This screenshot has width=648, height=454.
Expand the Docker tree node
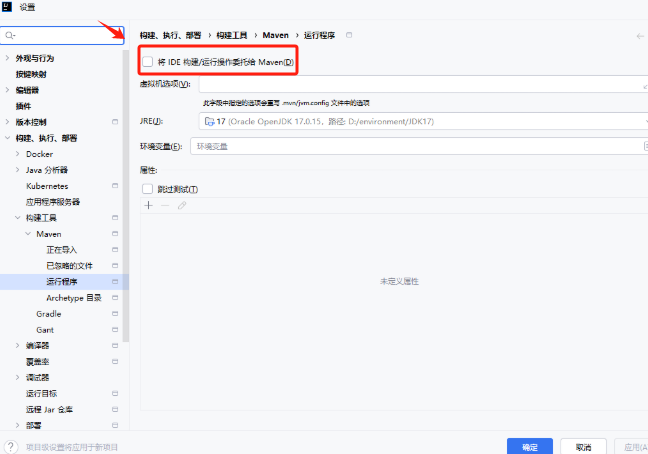click(x=17, y=154)
